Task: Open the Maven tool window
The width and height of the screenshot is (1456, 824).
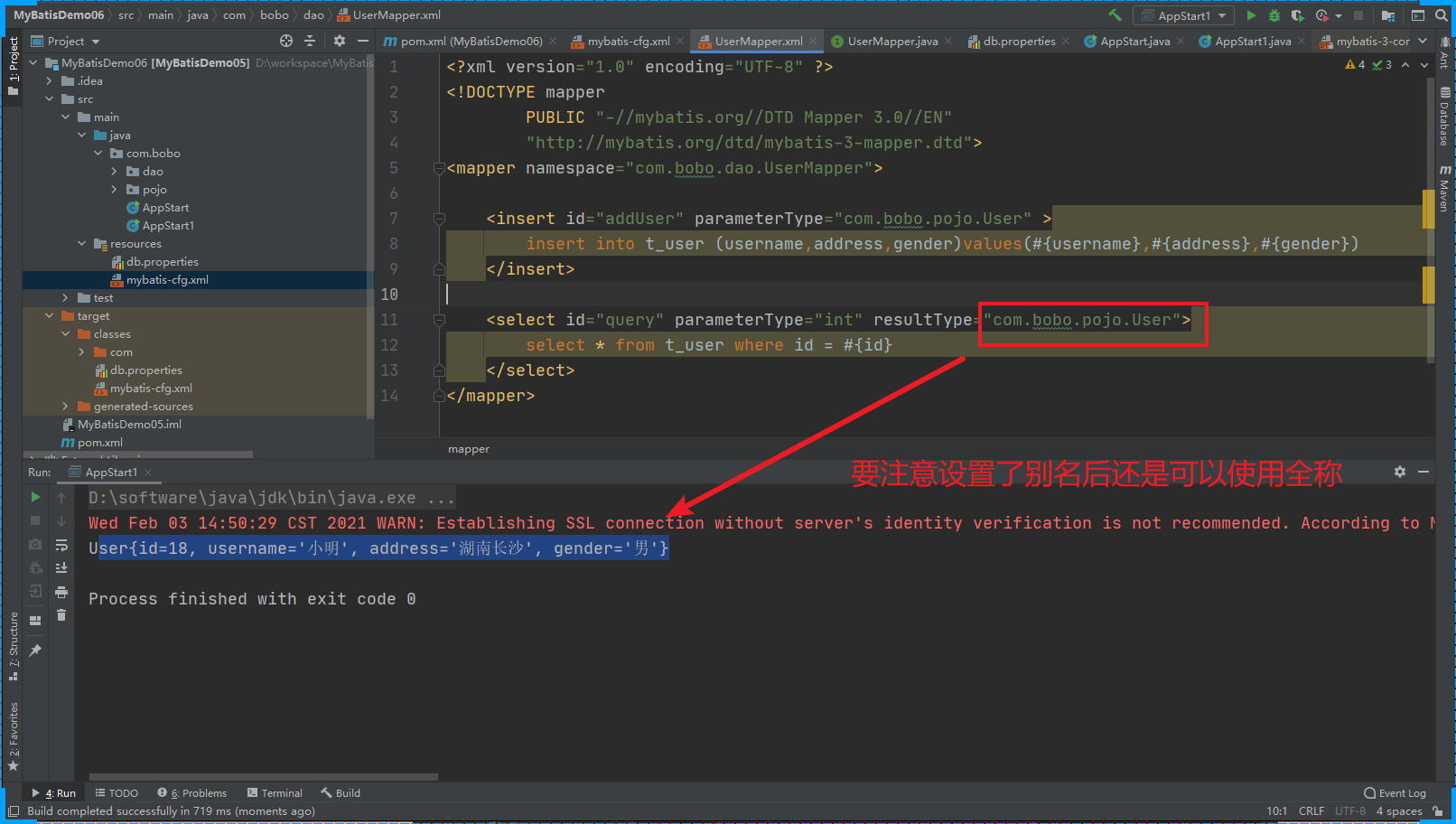Action: (x=1444, y=189)
